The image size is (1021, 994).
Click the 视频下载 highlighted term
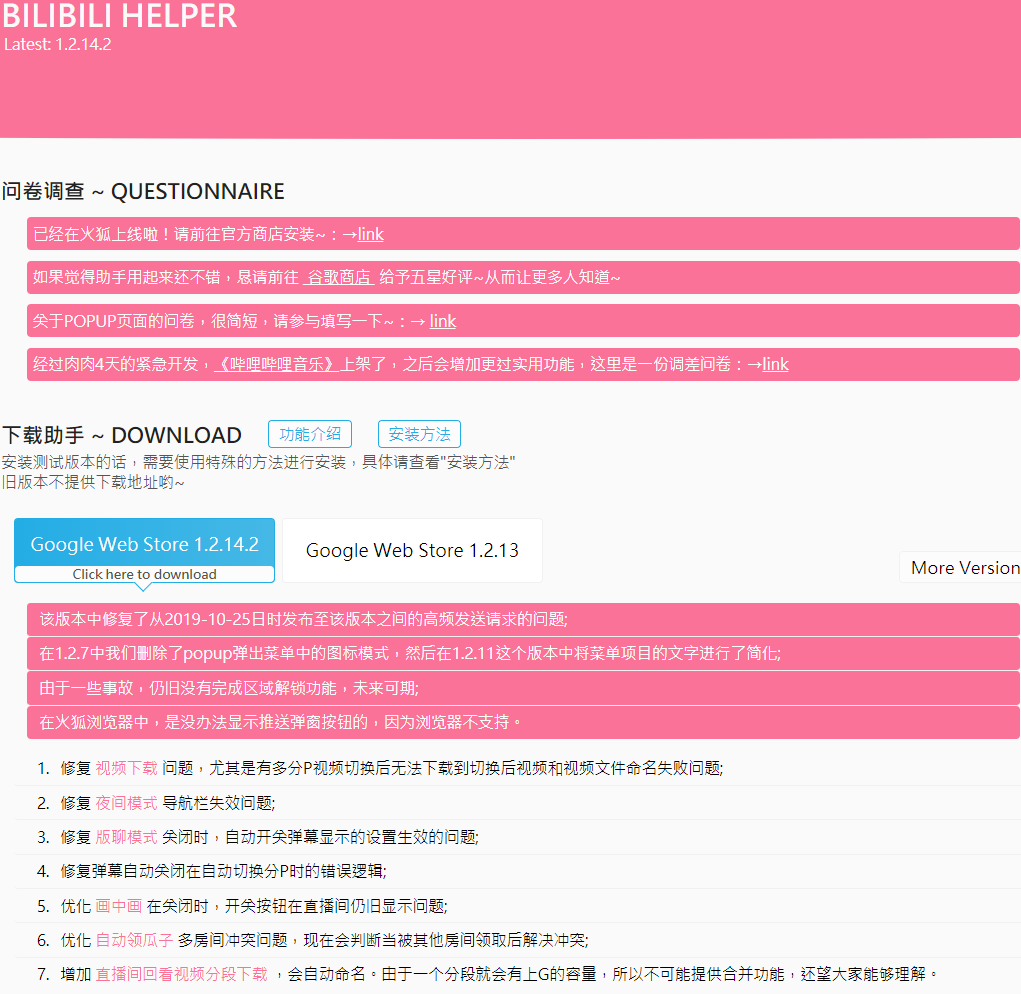coord(126,768)
